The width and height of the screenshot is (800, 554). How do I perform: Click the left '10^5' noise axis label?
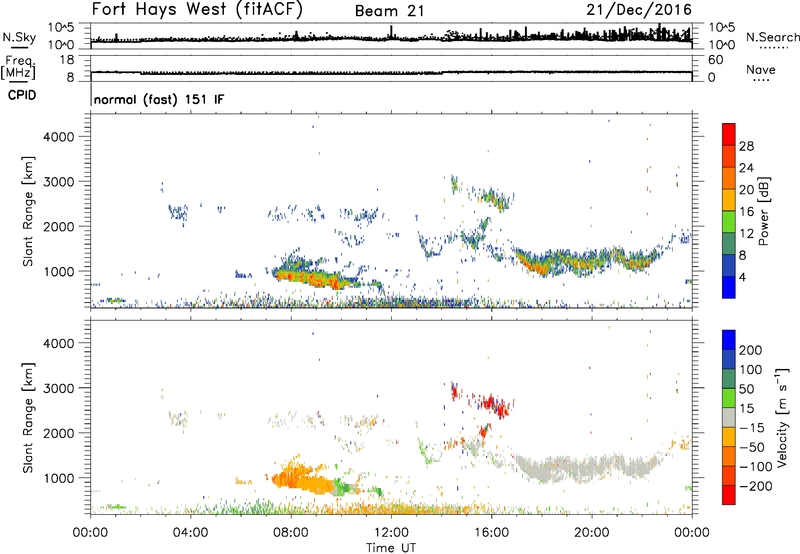(x=61, y=27)
